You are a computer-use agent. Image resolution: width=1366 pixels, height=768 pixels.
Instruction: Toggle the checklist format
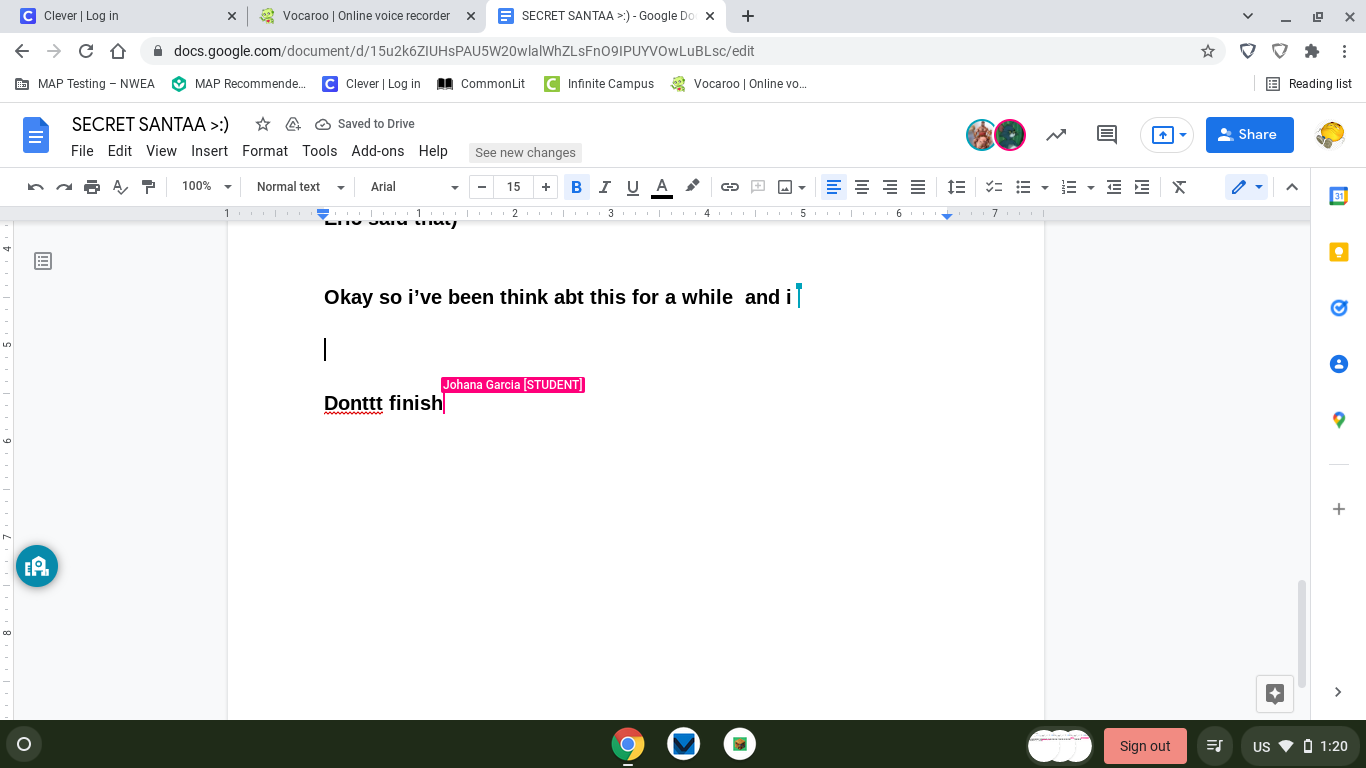coord(994,187)
